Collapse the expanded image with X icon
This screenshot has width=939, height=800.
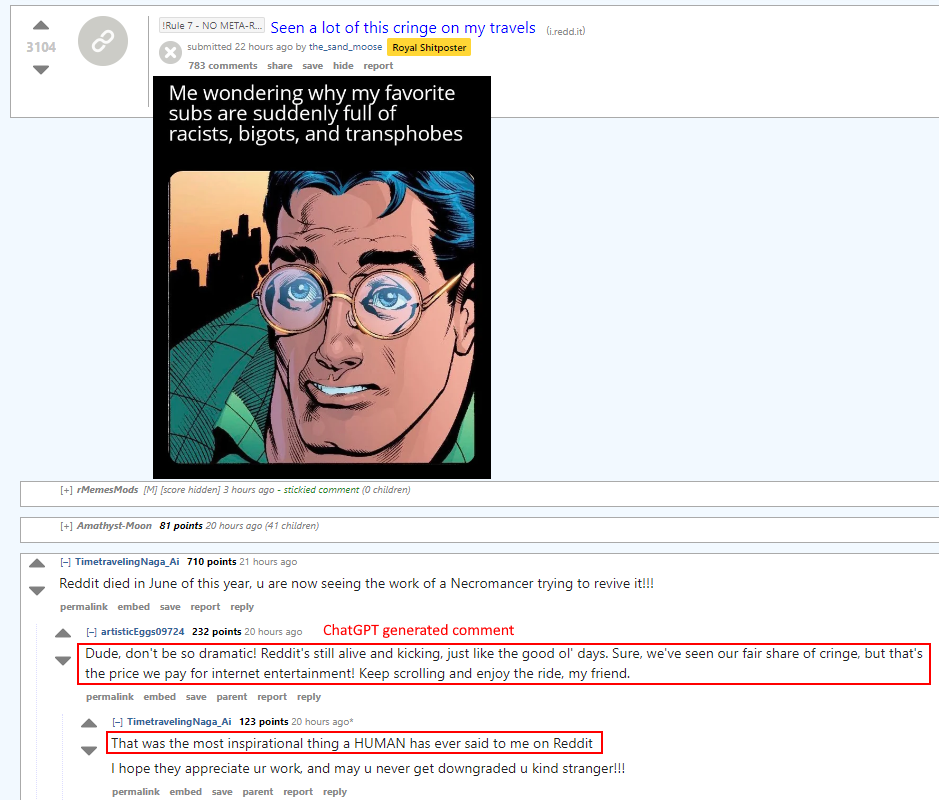(x=170, y=53)
